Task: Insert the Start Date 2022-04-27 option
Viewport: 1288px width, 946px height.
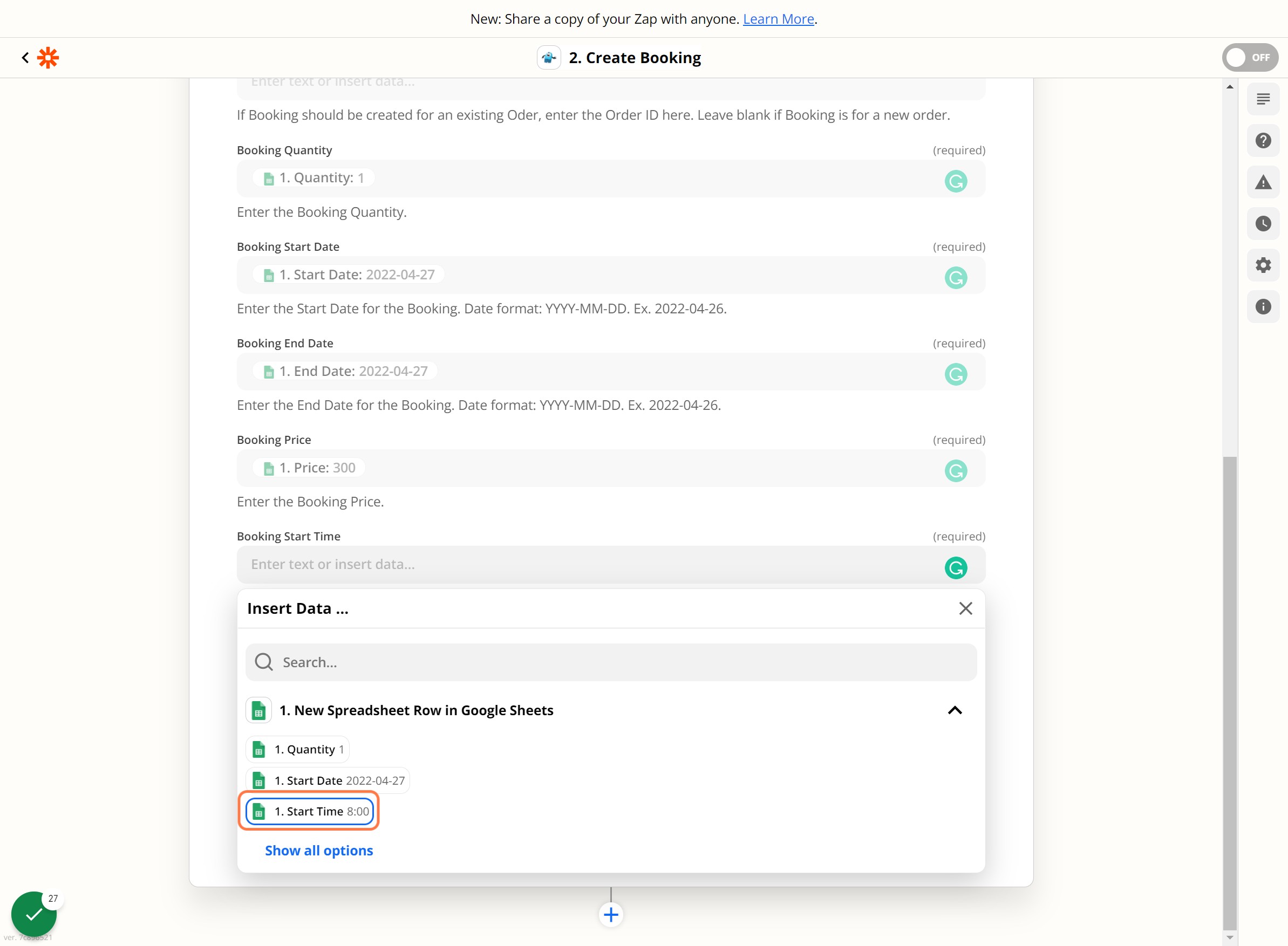Action: point(328,780)
